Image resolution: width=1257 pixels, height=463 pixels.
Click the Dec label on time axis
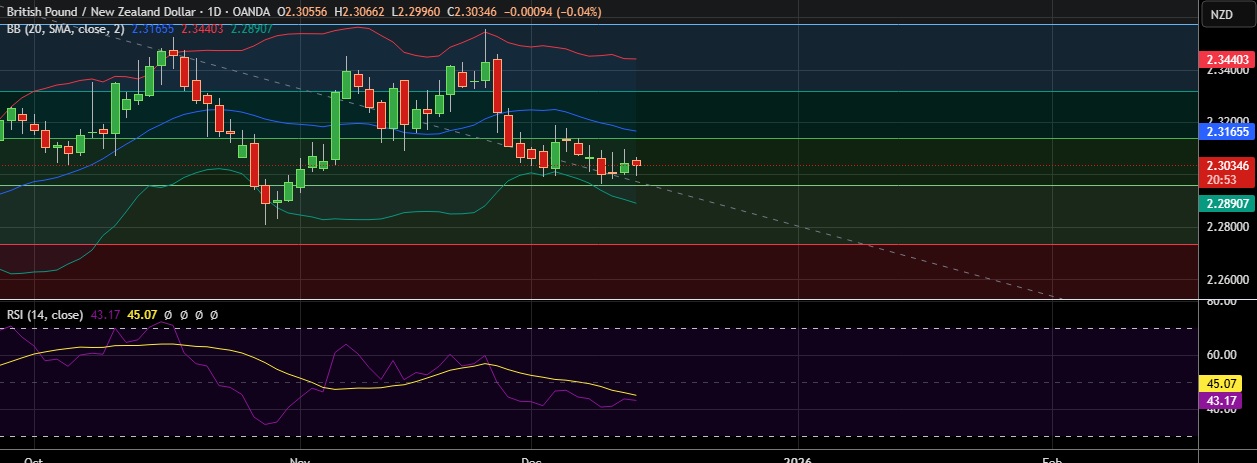(531, 460)
